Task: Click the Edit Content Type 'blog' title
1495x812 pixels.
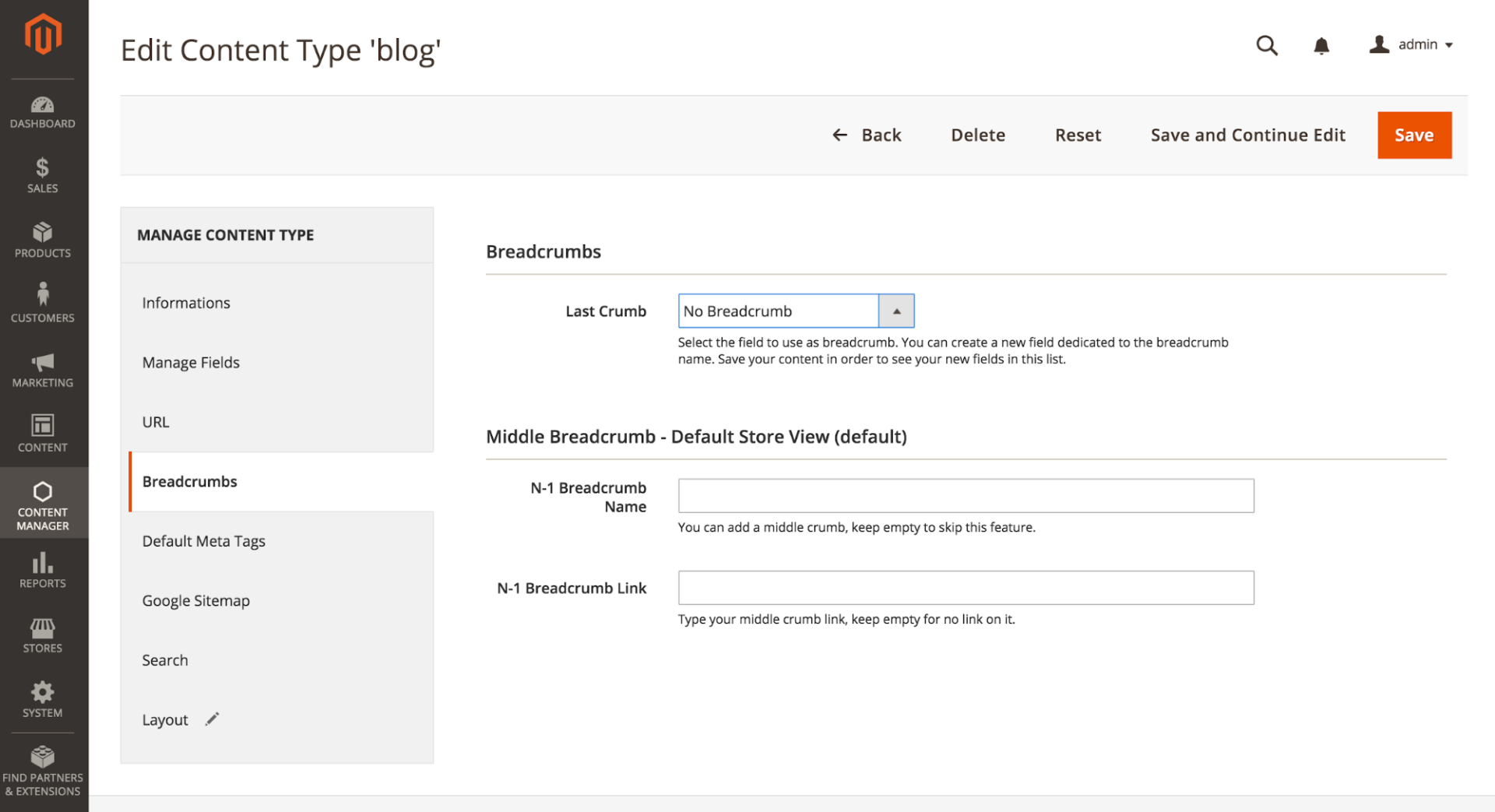Action: pos(280,51)
